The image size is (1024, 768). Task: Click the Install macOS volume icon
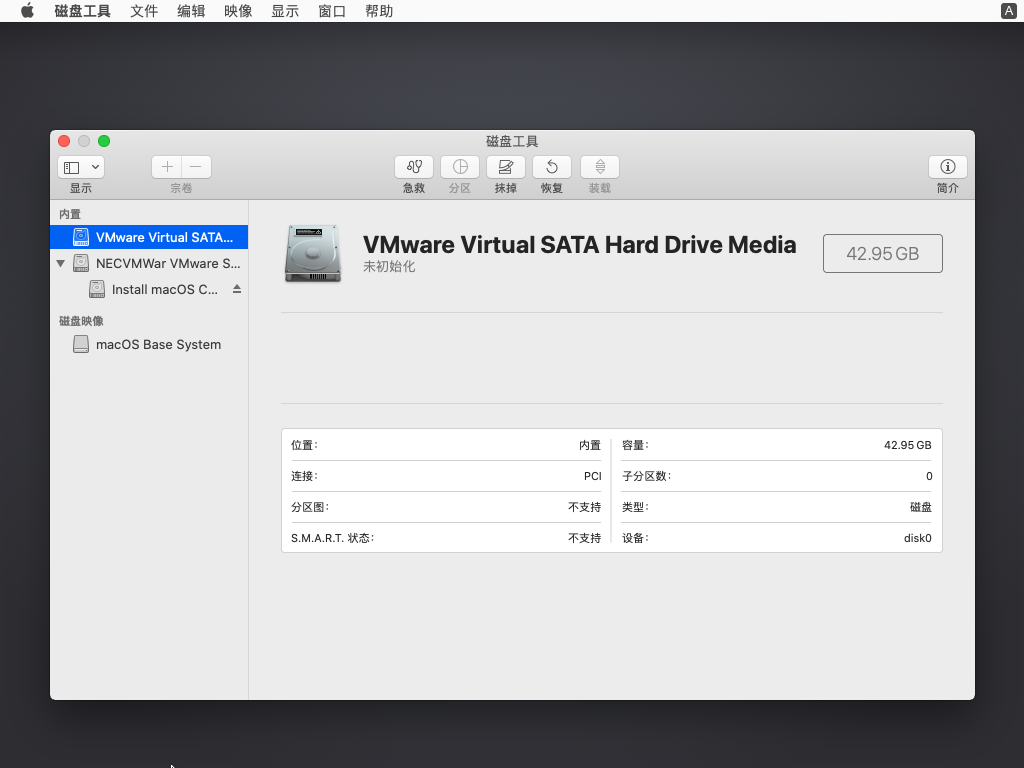[x=97, y=289]
